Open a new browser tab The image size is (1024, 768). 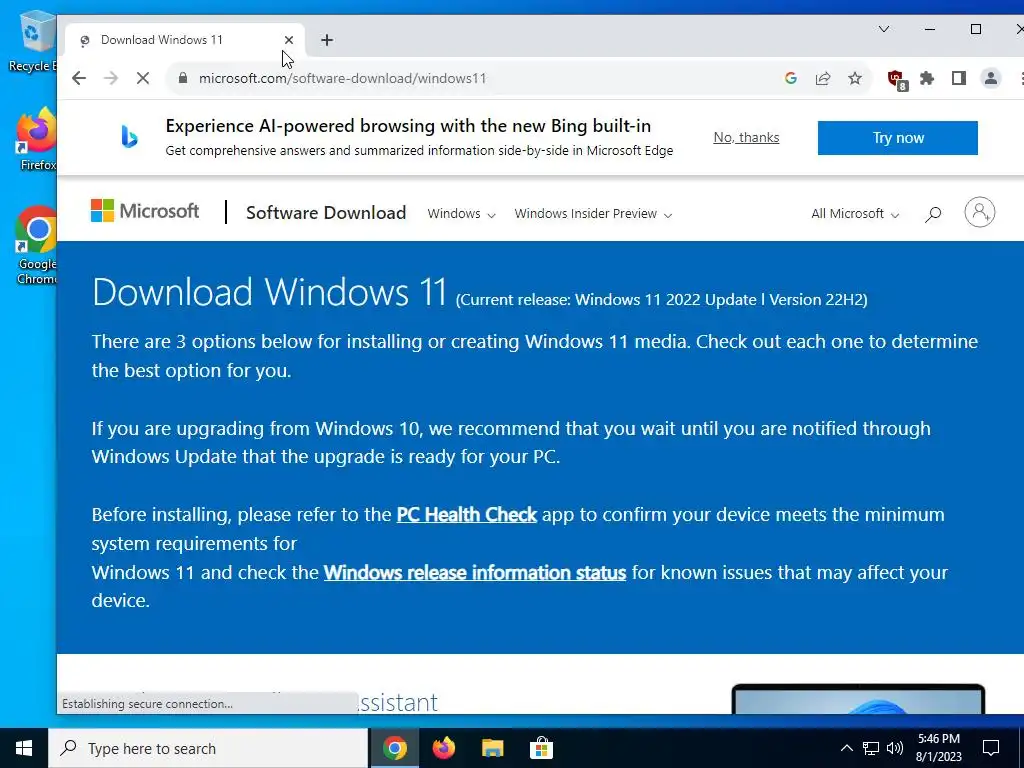327,40
